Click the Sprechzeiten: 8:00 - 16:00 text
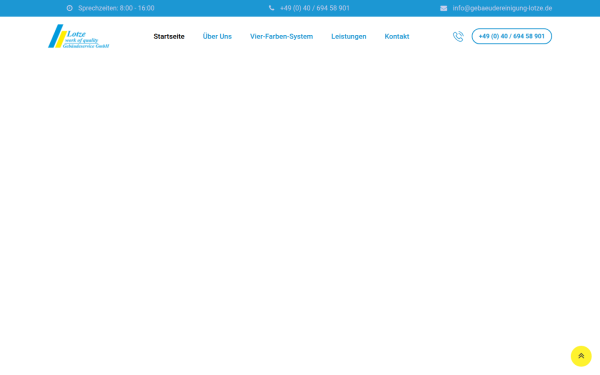 [x=116, y=8]
